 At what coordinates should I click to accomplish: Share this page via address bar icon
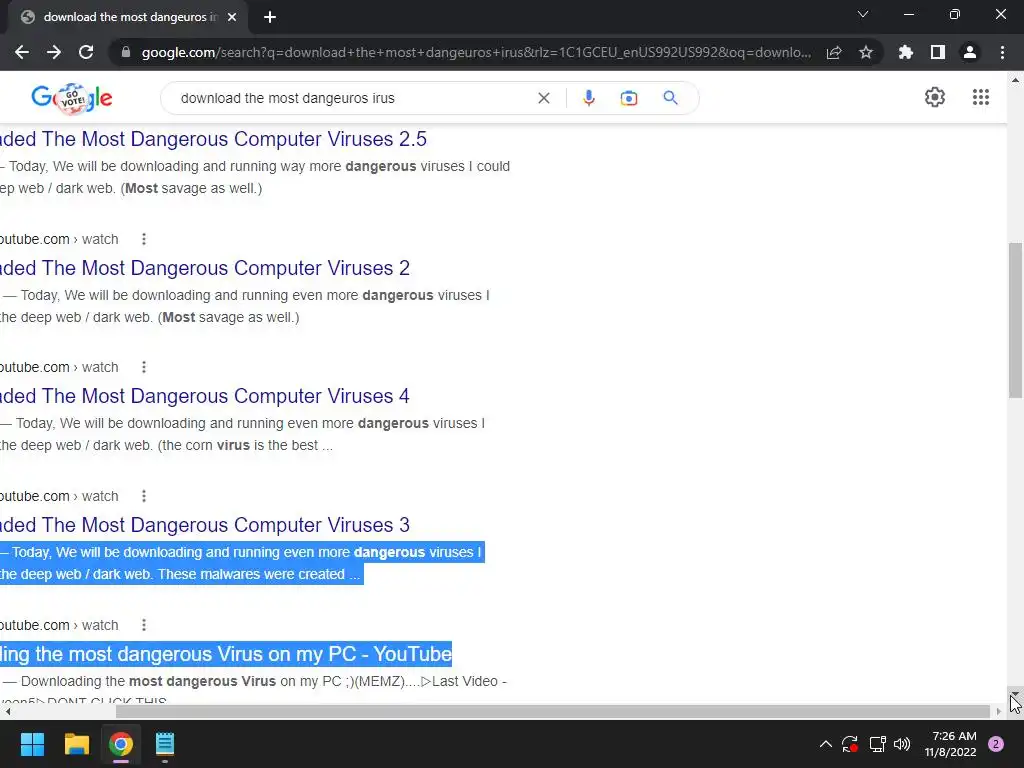click(834, 52)
